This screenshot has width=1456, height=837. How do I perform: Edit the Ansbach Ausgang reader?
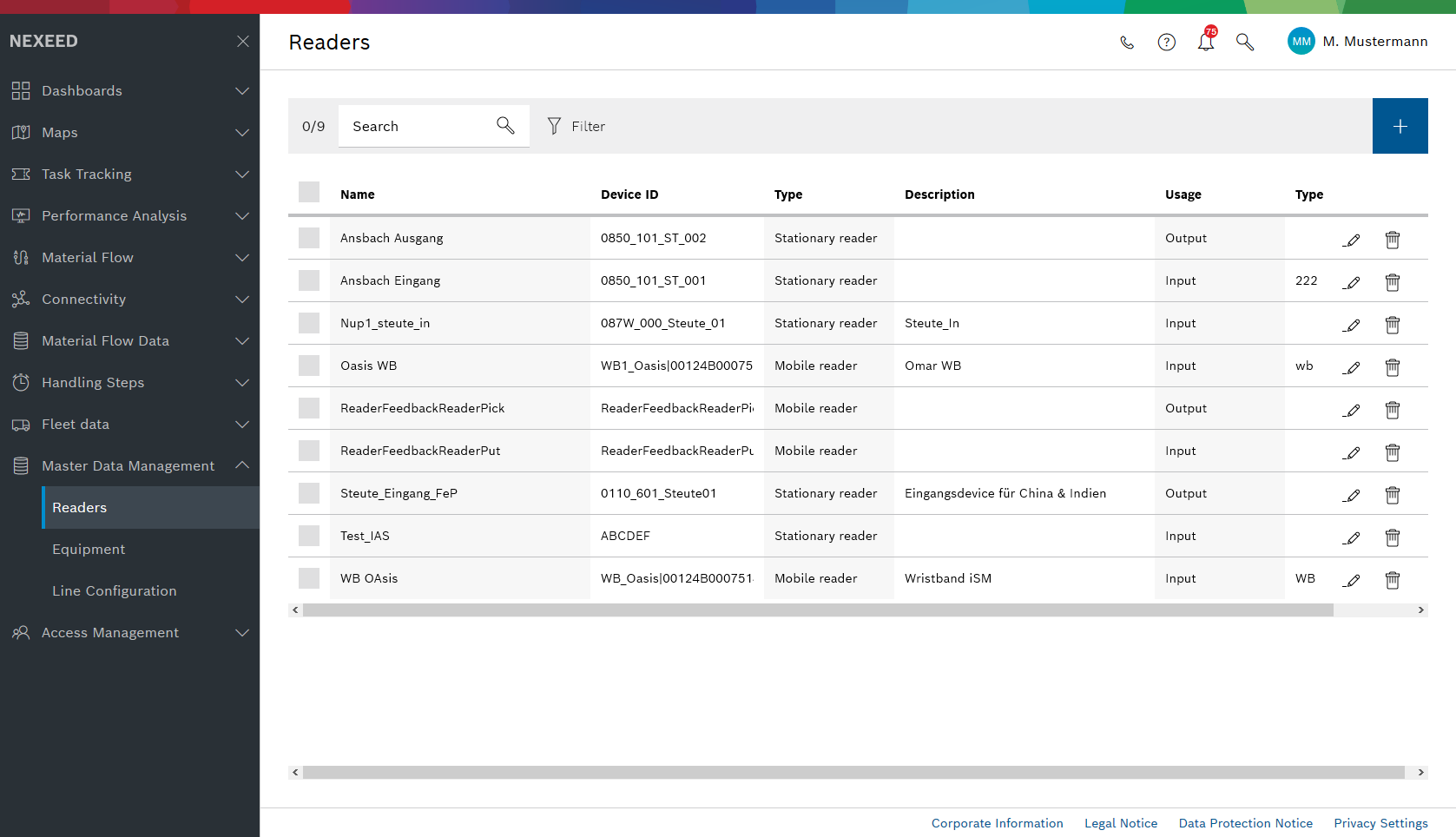(x=1352, y=240)
